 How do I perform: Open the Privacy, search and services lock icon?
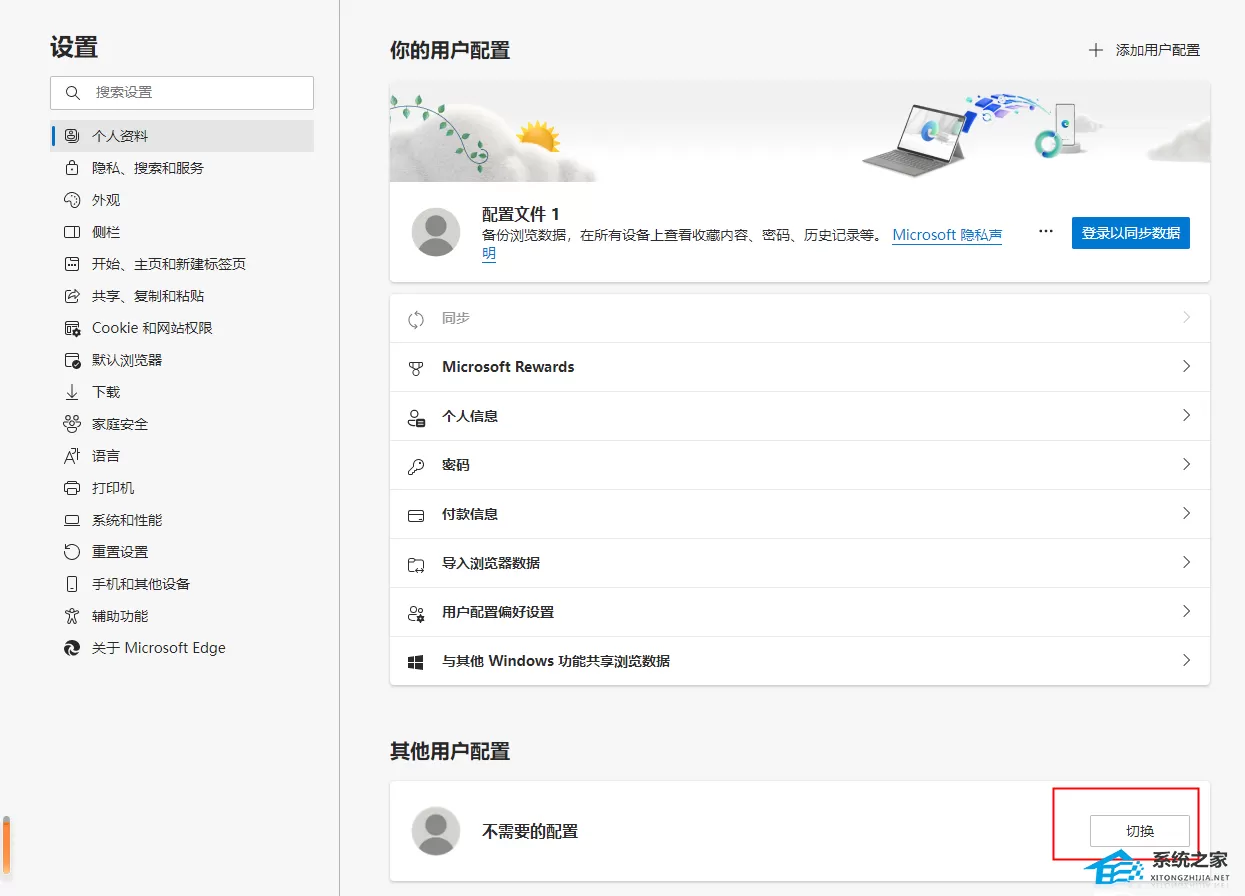(71, 168)
